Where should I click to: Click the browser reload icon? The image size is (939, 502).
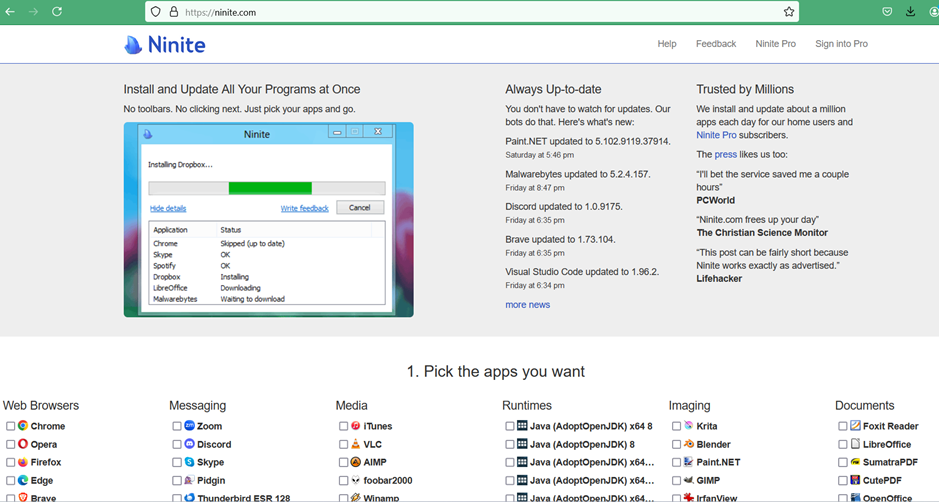57,12
